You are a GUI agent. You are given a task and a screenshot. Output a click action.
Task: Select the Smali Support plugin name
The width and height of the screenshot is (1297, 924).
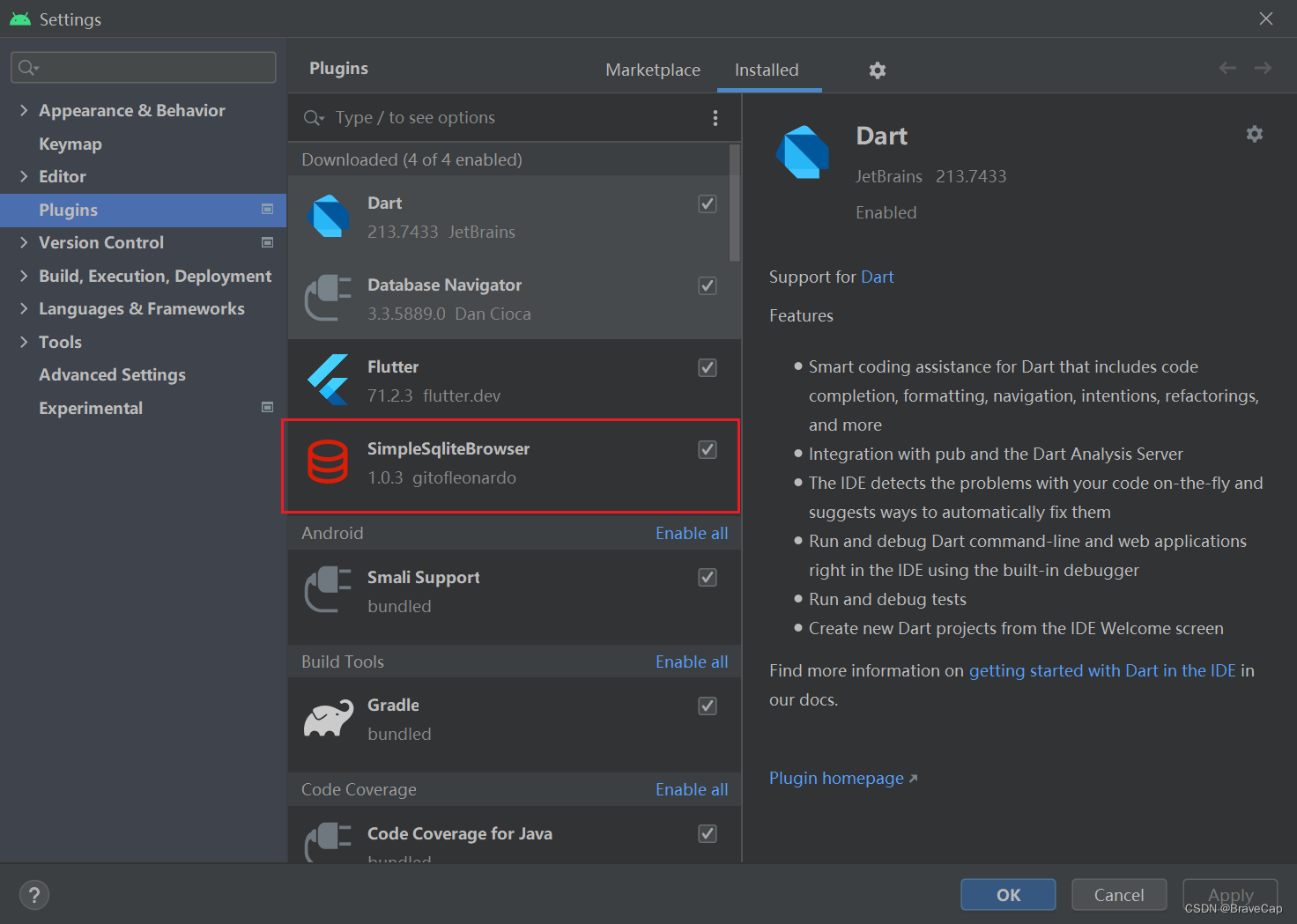[423, 577]
